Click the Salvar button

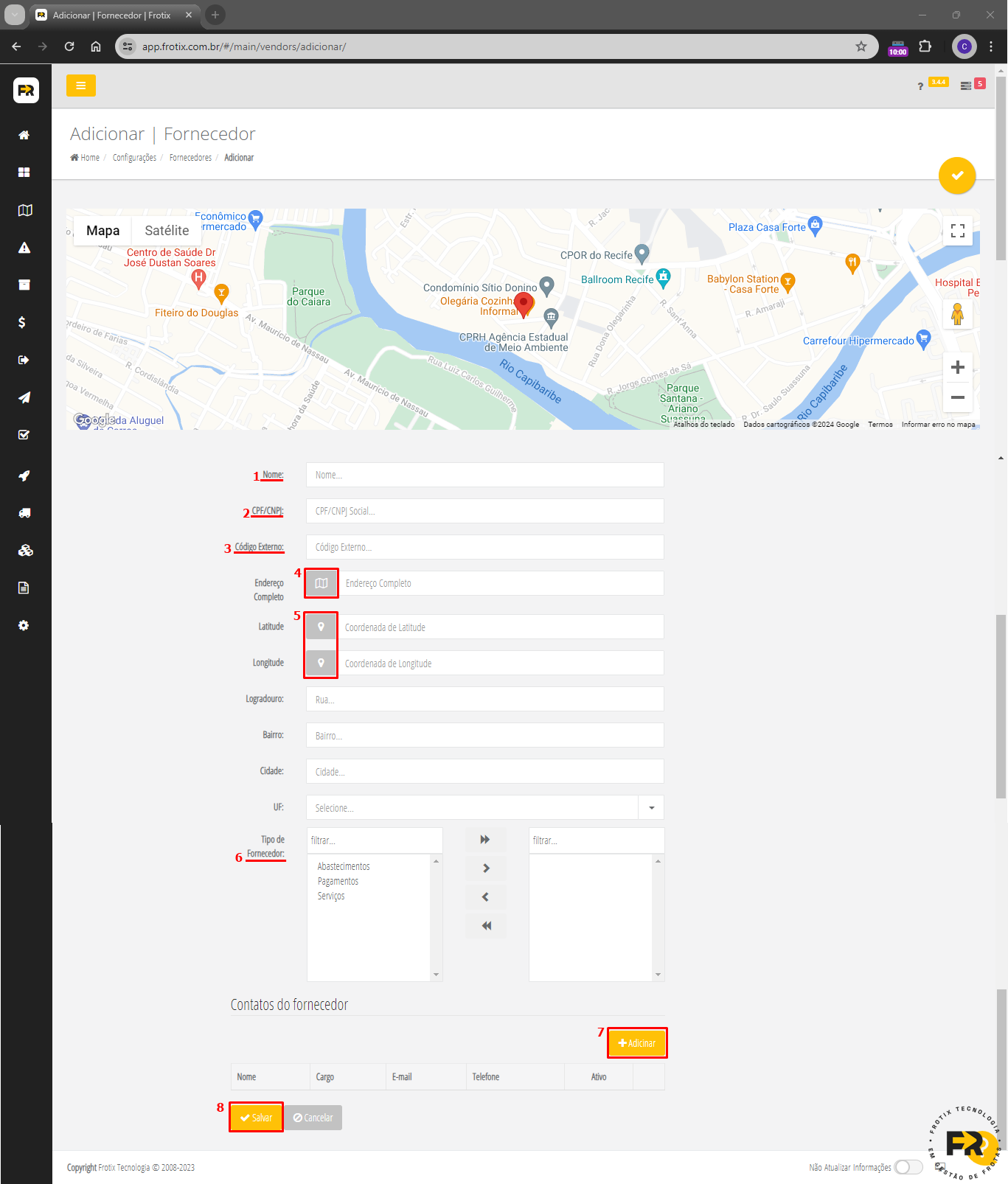tap(256, 1118)
